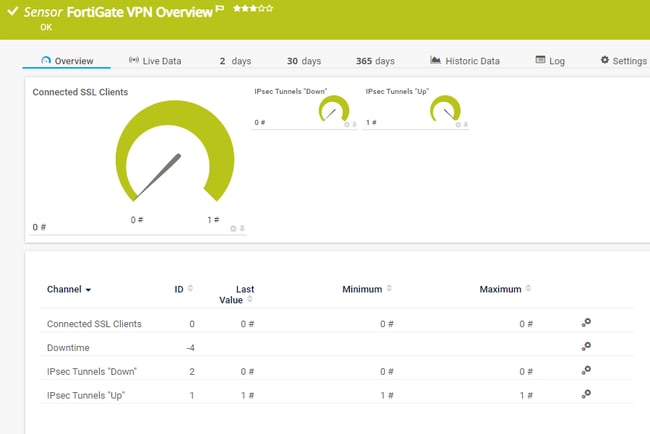
Task: Select the Downtime channel name
Action: coord(68,348)
